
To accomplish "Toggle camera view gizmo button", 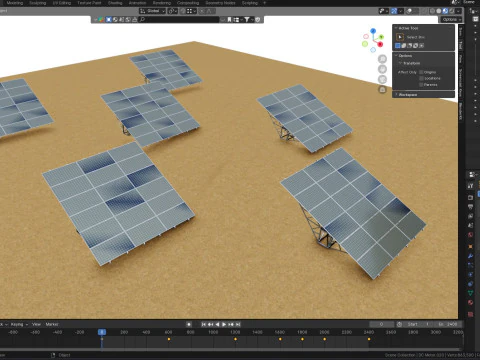I will coord(382,79).
